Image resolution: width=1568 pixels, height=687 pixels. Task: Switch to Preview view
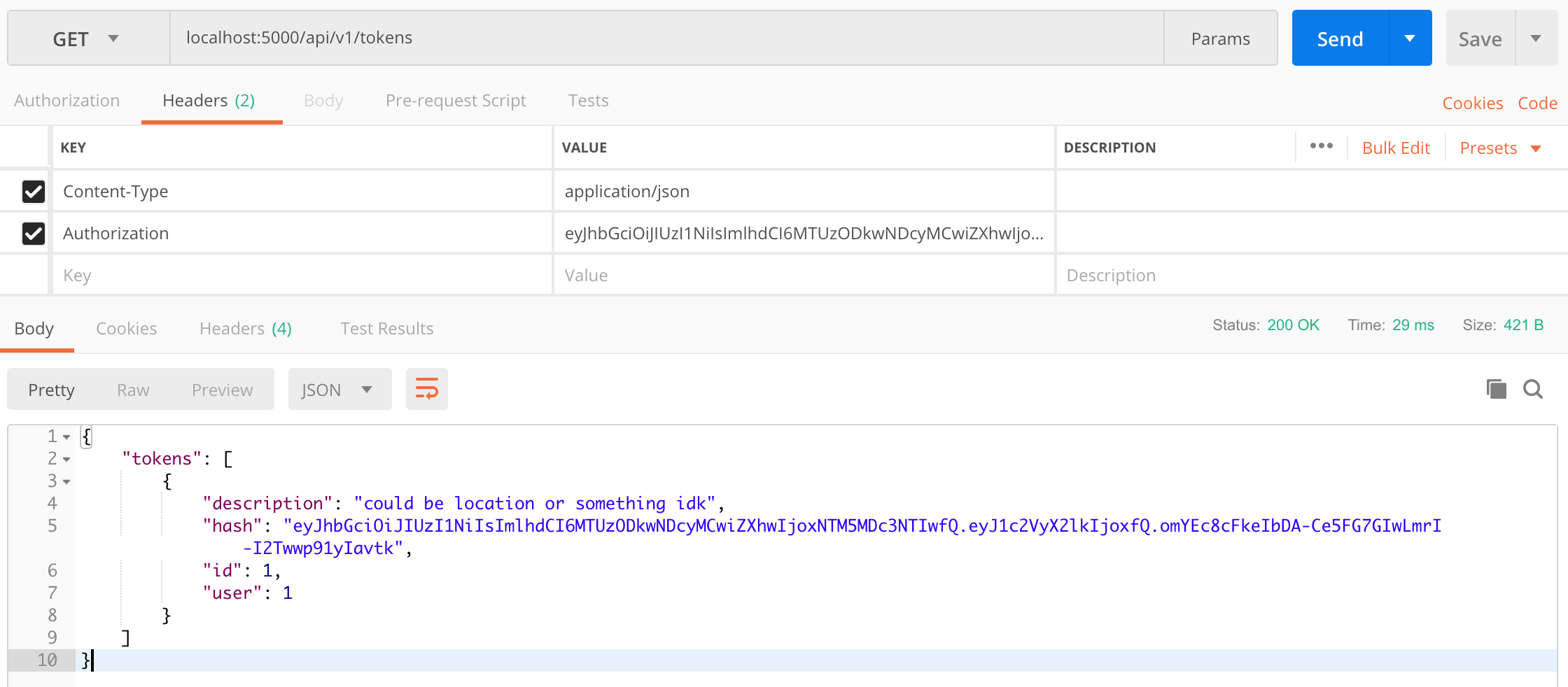click(222, 390)
